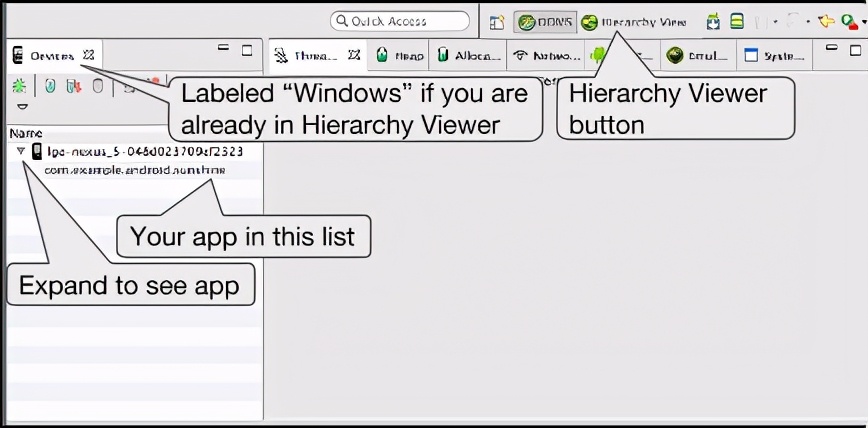The image size is (868, 428).
Task: Close the Devices view tab
Action: click(89, 55)
